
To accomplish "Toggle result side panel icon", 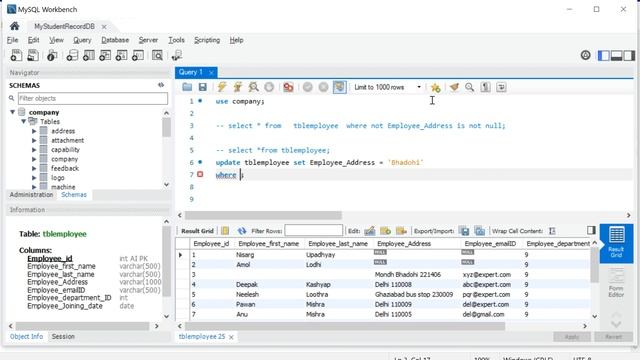I will click(591, 231).
